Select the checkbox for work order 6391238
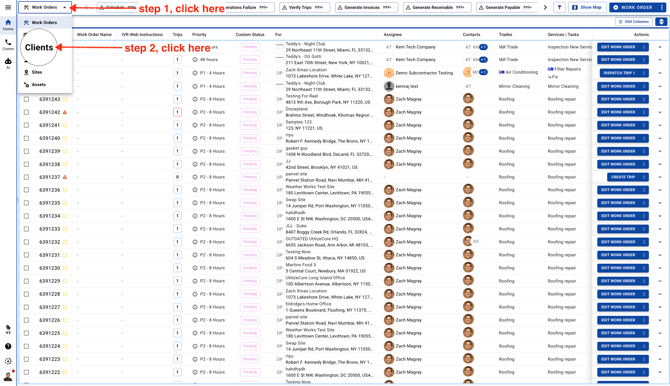 click(x=26, y=164)
